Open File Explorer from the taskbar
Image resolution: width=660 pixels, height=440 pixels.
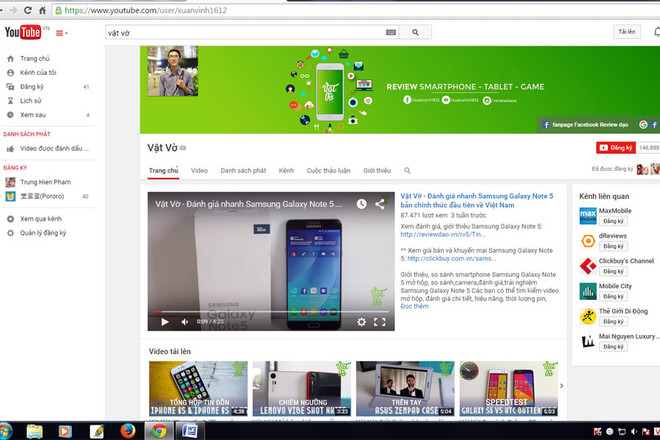tap(35, 431)
